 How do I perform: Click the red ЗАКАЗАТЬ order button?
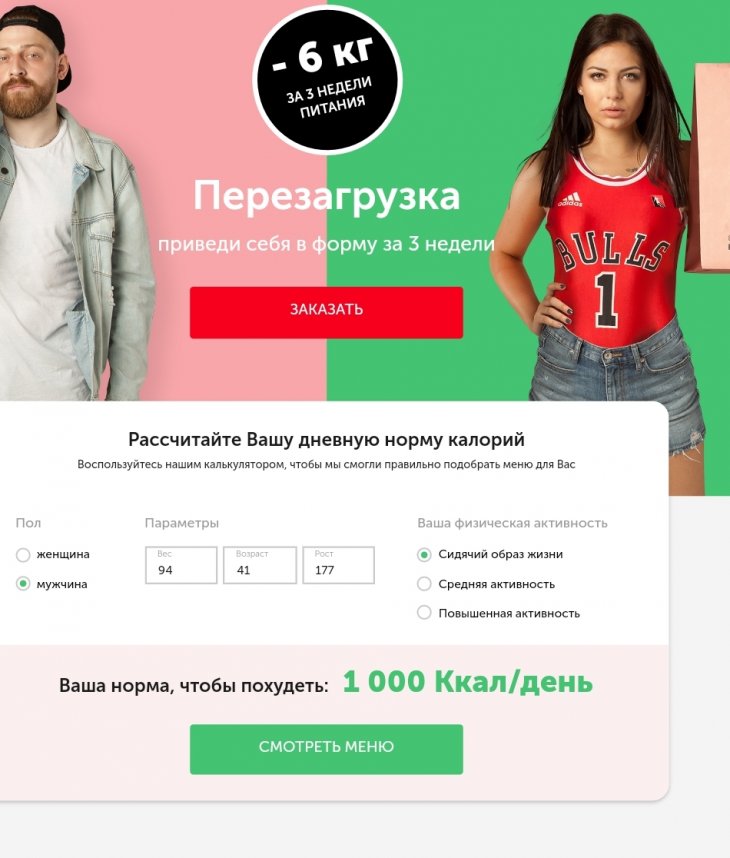(x=326, y=312)
